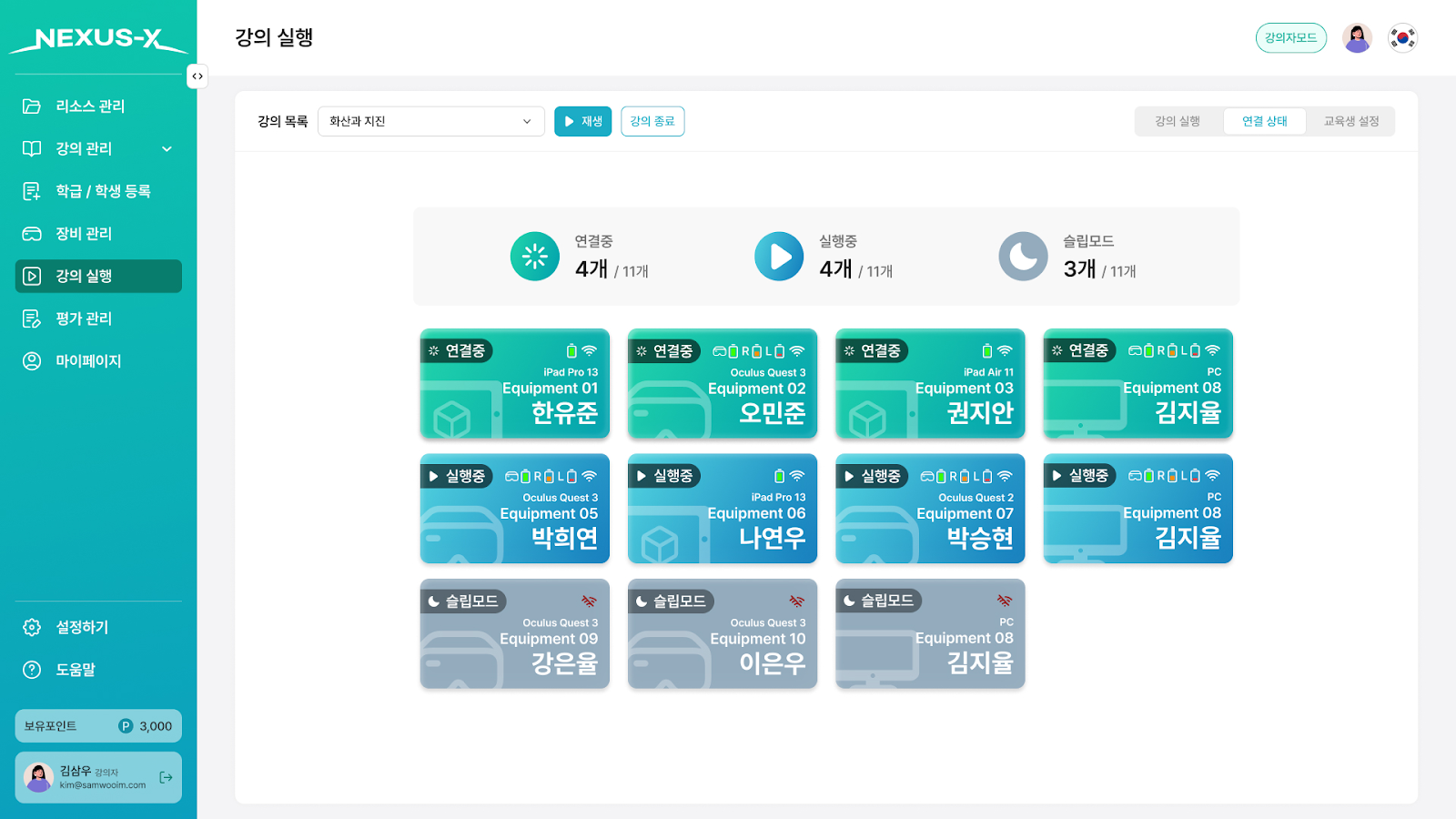Click the 3,000 points value
1456x819 pixels.
156,726
